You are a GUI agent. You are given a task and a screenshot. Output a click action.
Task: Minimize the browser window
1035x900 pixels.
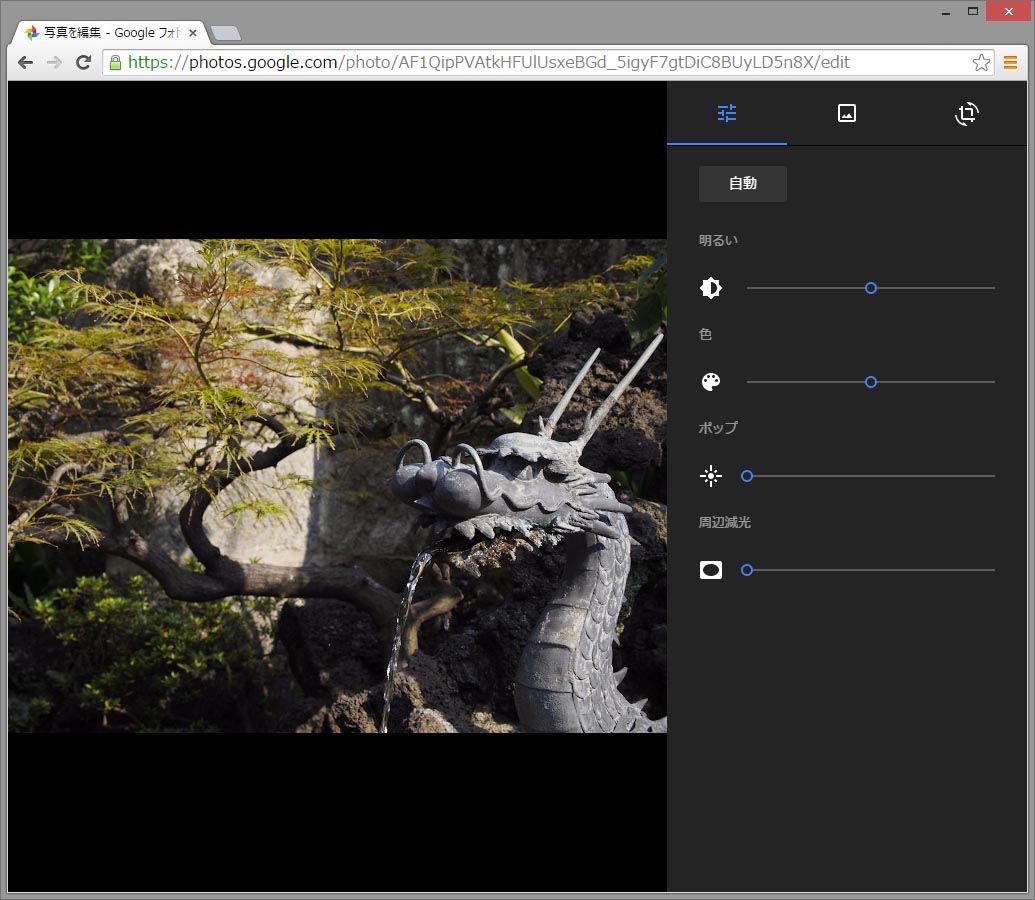coord(946,11)
